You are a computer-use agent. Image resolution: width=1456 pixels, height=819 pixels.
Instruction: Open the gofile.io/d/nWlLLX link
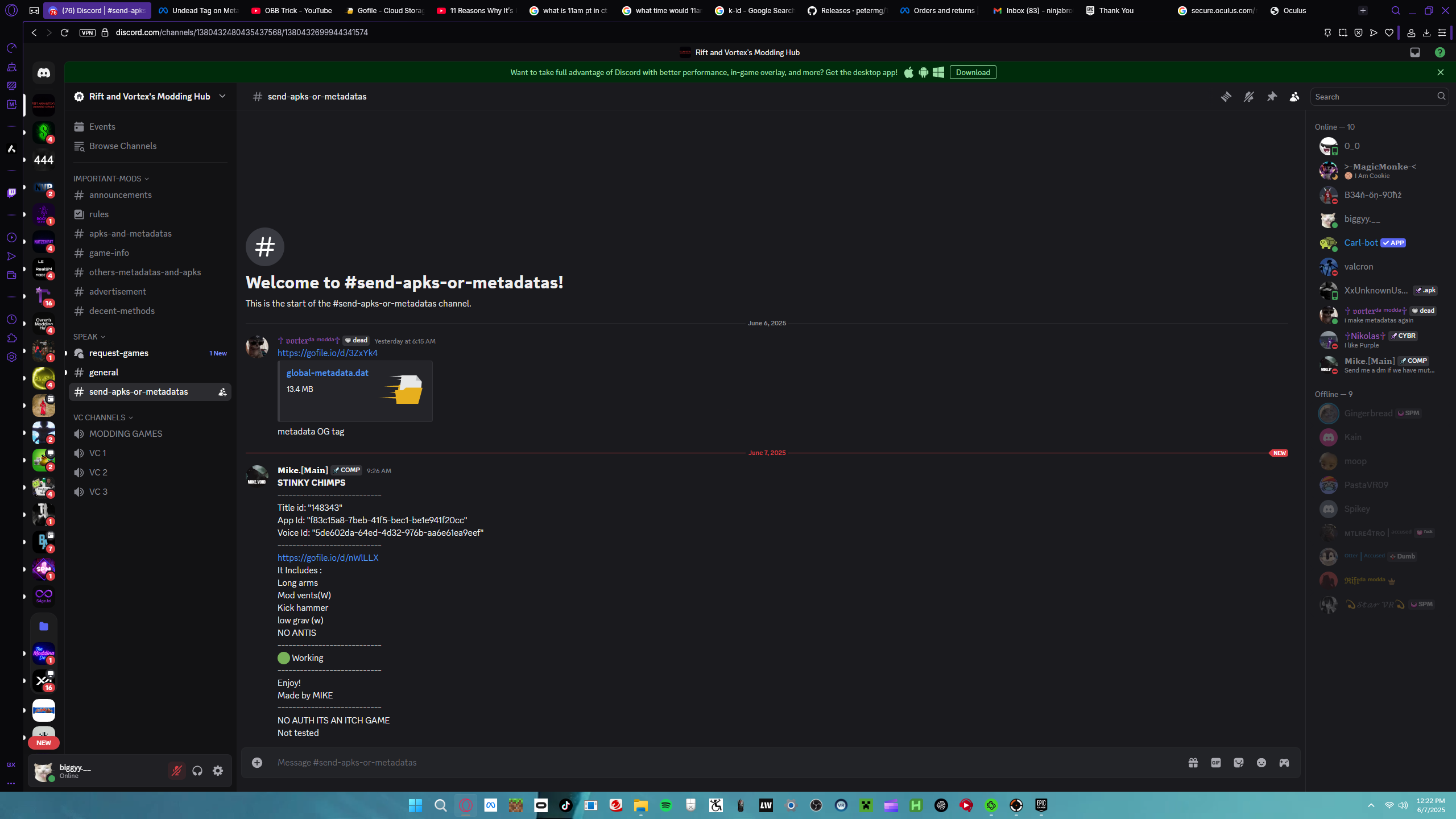coord(328,557)
